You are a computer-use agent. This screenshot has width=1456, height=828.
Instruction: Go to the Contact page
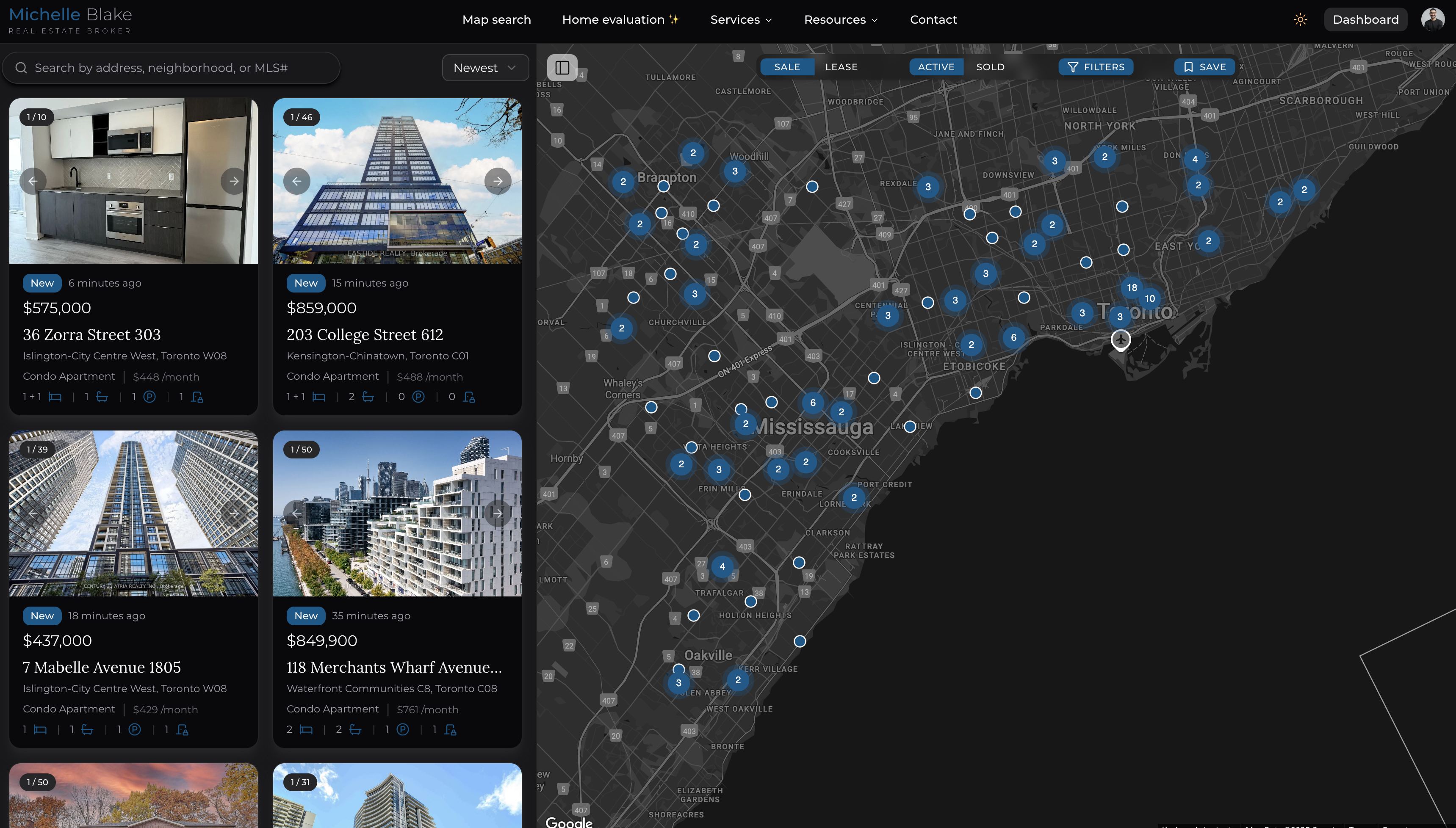pyautogui.click(x=933, y=19)
